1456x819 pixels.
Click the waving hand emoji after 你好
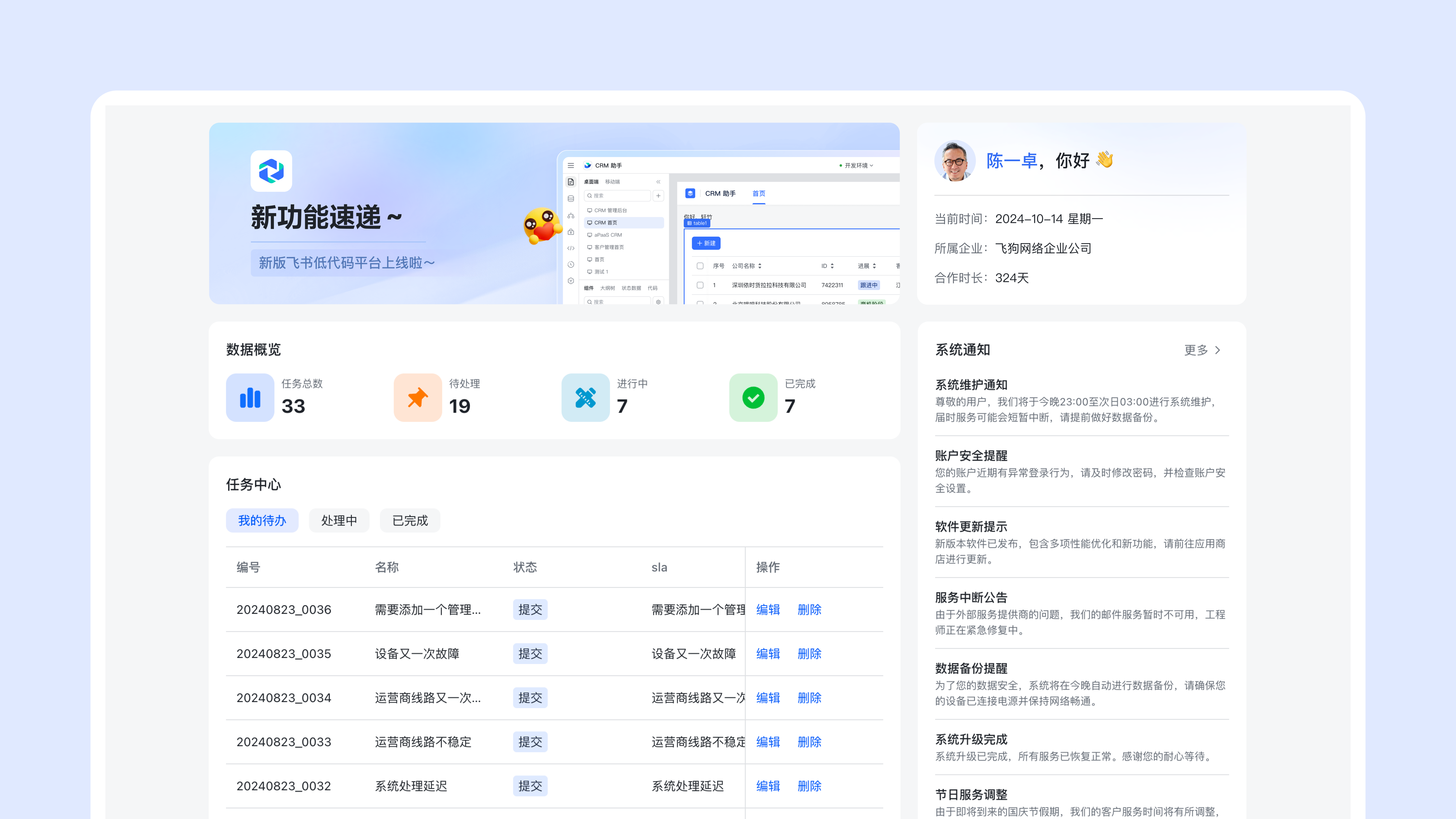[x=1104, y=160]
